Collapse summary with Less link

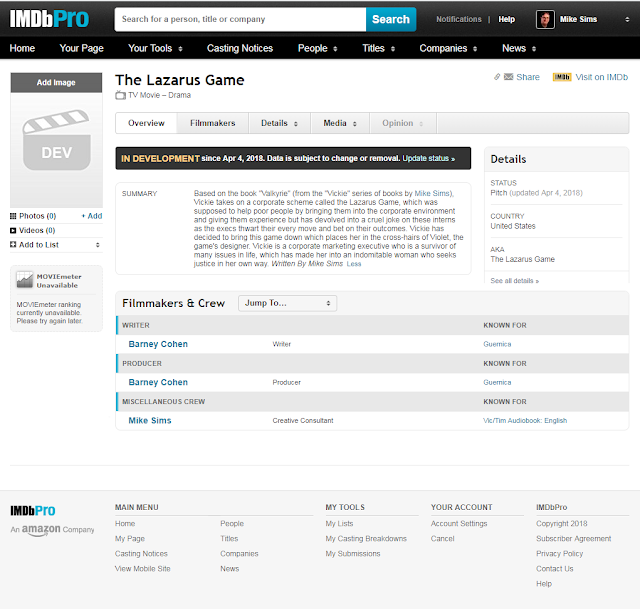(x=353, y=264)
